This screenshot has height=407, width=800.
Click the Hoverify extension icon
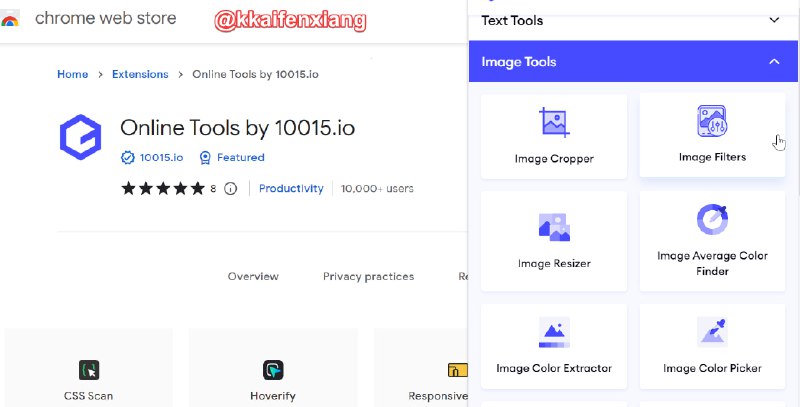pos(273,370)
